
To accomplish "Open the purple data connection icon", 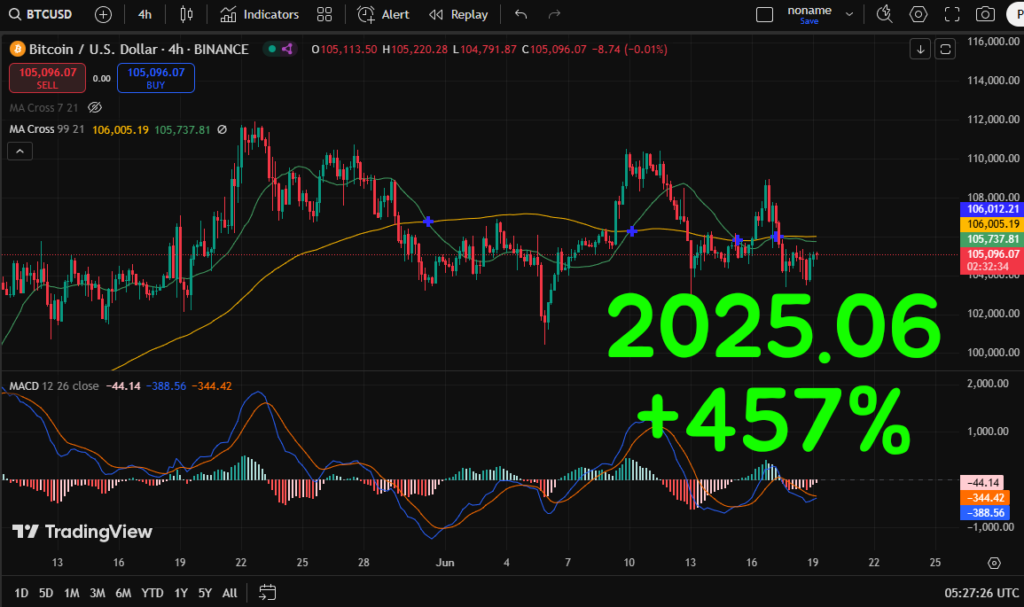I will pos(287,49).
